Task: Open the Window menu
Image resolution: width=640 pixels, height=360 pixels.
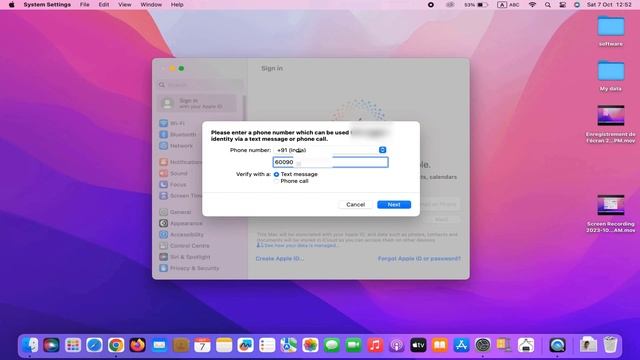Action: click(x=151, y=5)
